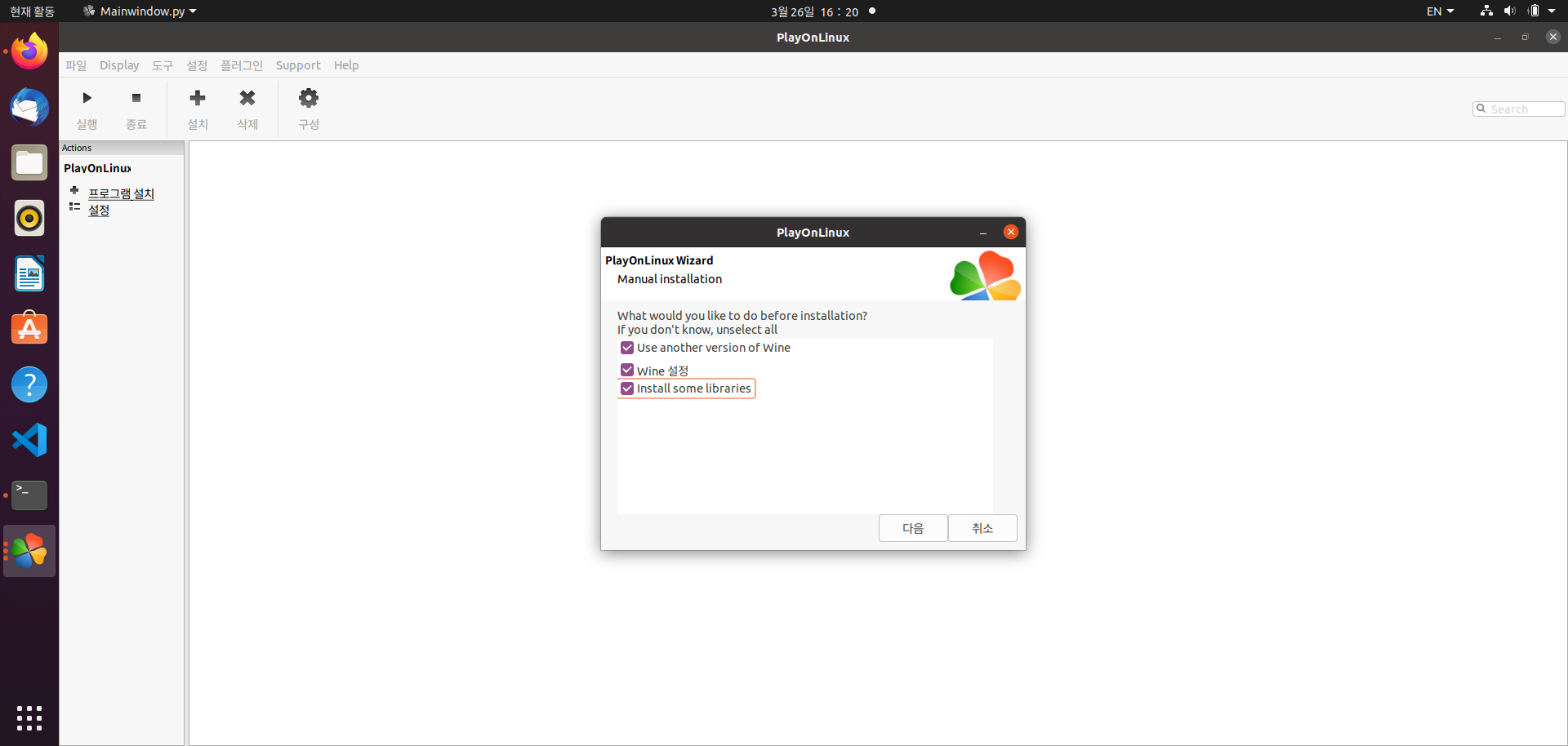Screen dimensions: 1568x746
Task: Click the Remove (삭제) X toolbar icon
Action: point(247,98)
